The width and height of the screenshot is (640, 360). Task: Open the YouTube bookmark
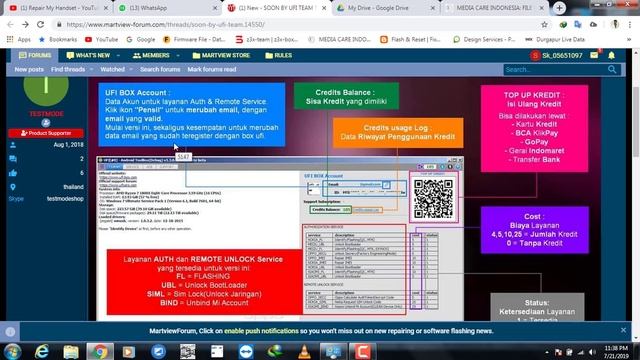(102, 40)
